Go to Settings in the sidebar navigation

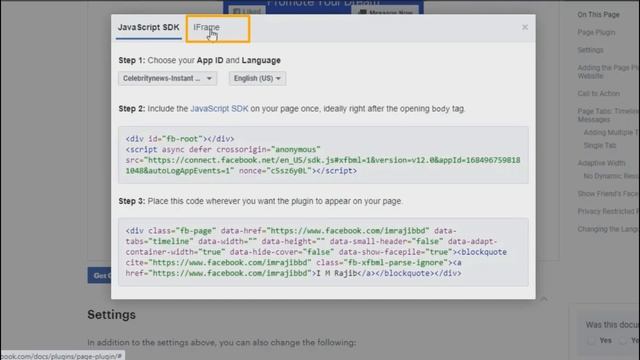(590, 50)
